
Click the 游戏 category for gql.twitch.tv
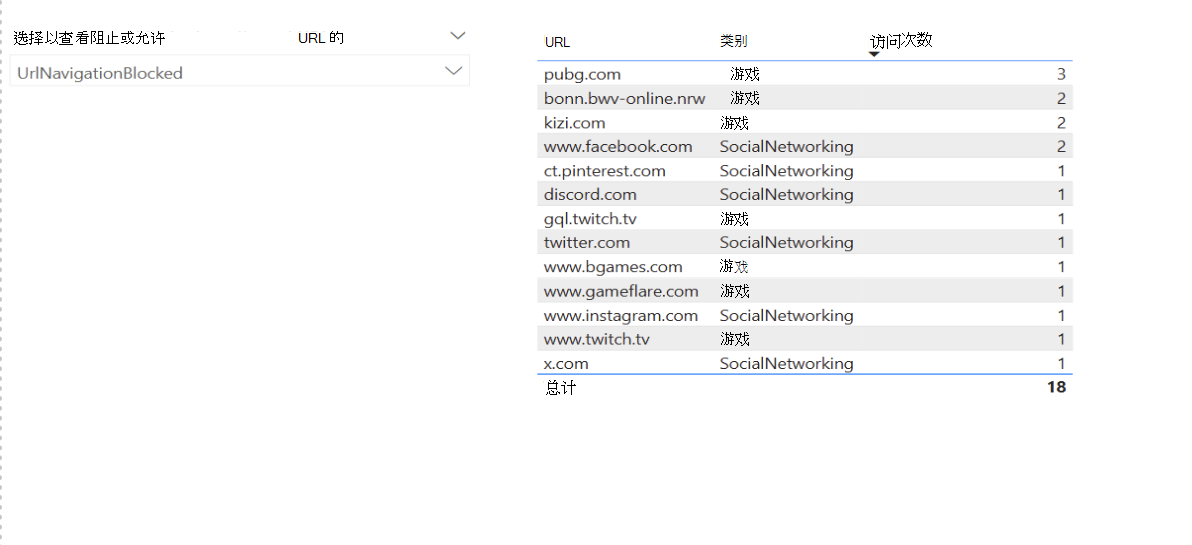click(x=734, y=219)
